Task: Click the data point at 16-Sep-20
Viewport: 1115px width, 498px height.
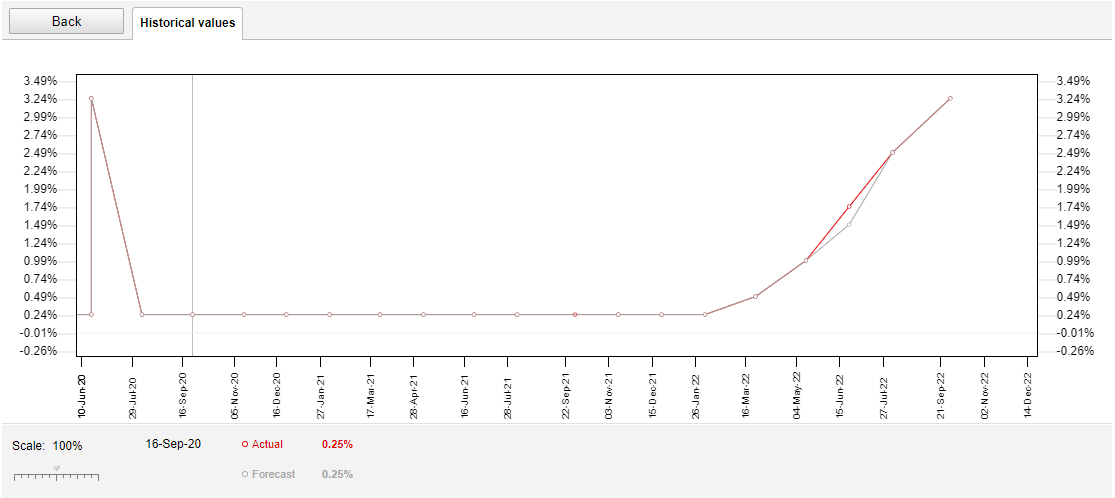Action: tap(192, 314)
